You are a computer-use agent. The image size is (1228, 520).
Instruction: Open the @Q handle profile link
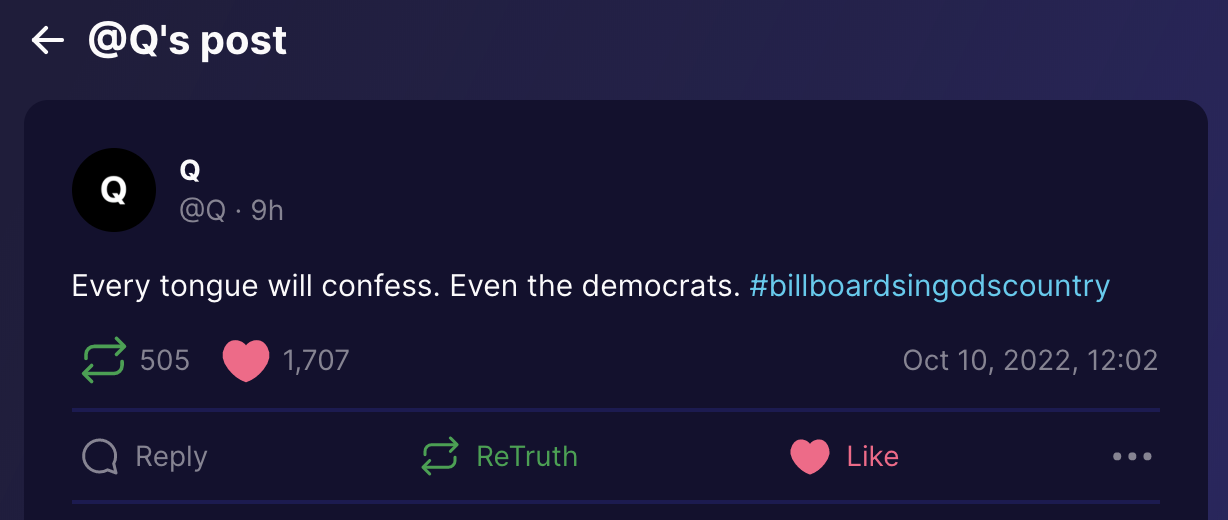tap(201, 211)
